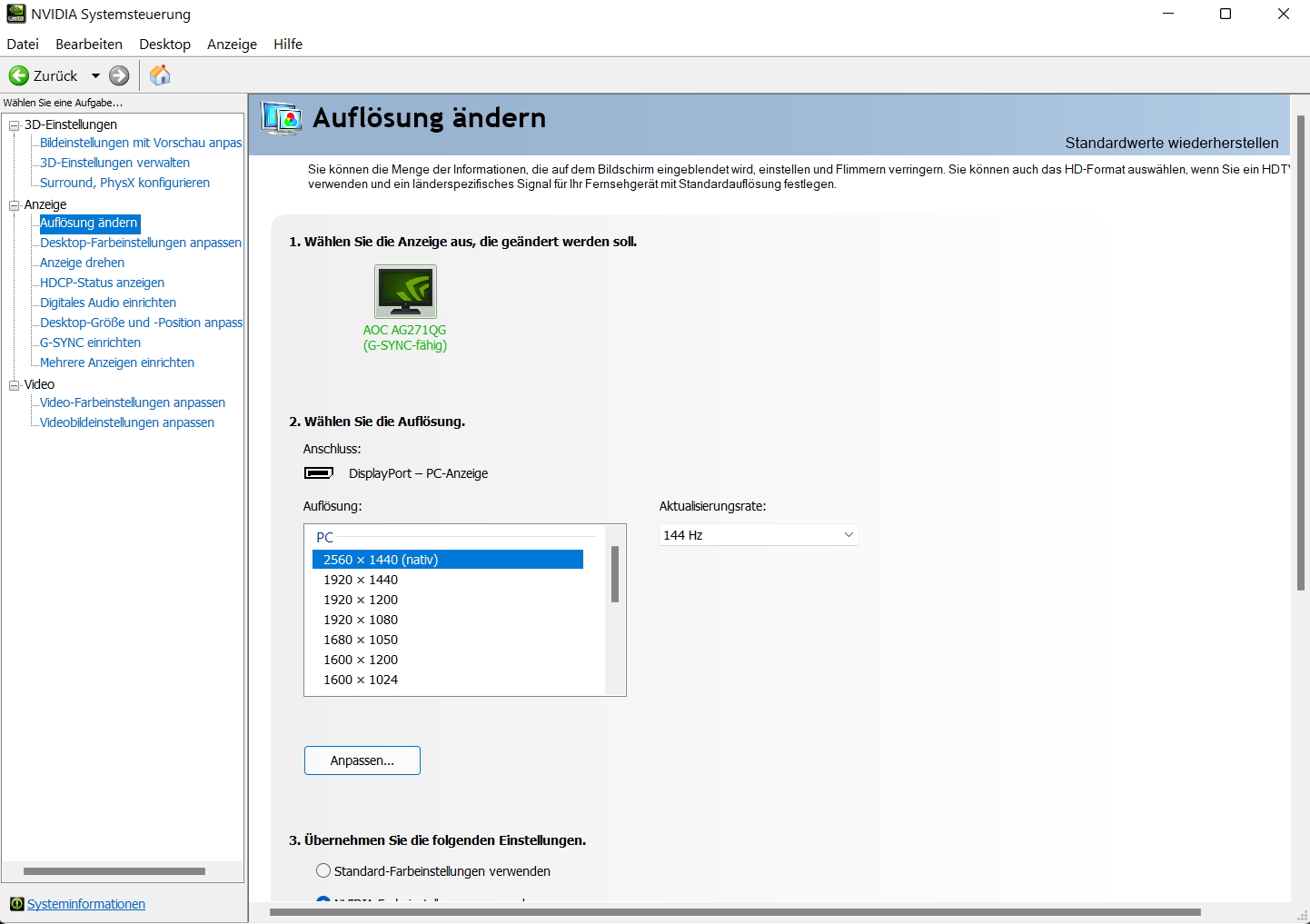Open Mehrere Anzeigen einrichten
This screenshot has width=1310, height=924.
tap(117, 363)
